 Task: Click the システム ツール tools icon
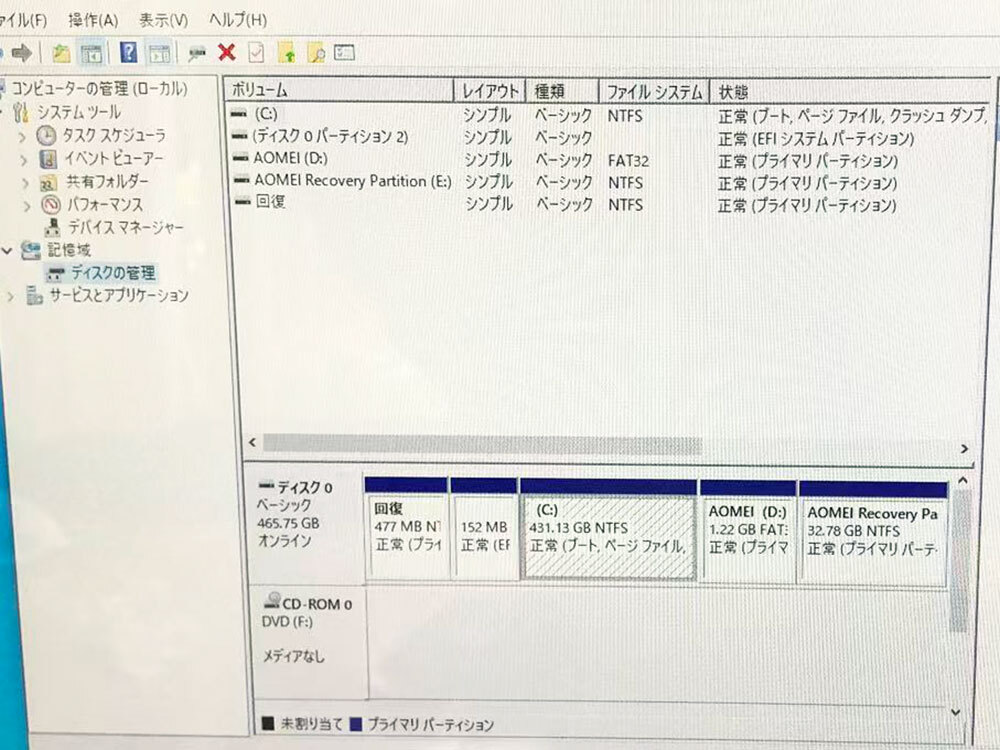[21, 112]
